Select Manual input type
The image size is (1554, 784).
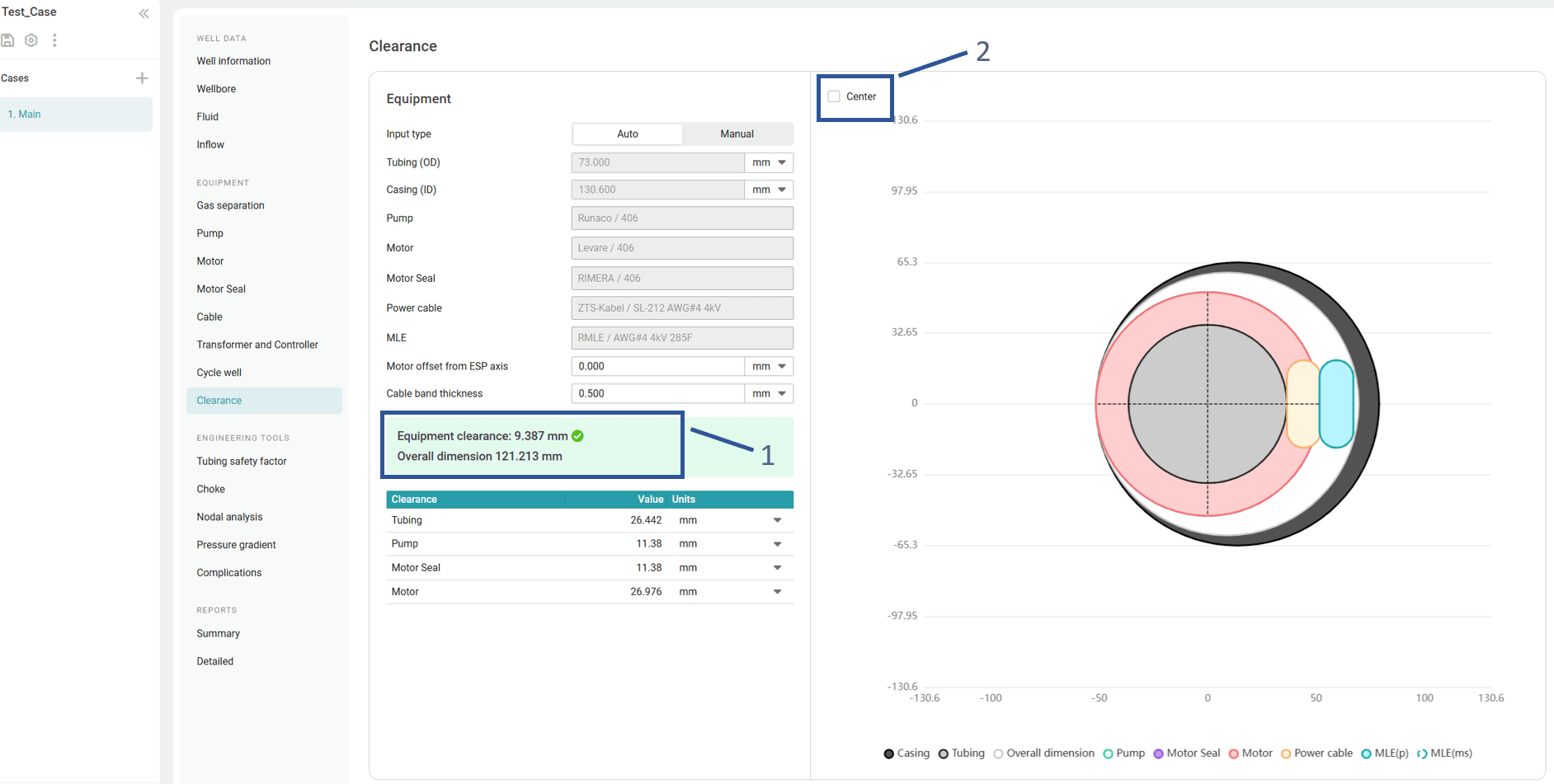pos(737,134)
